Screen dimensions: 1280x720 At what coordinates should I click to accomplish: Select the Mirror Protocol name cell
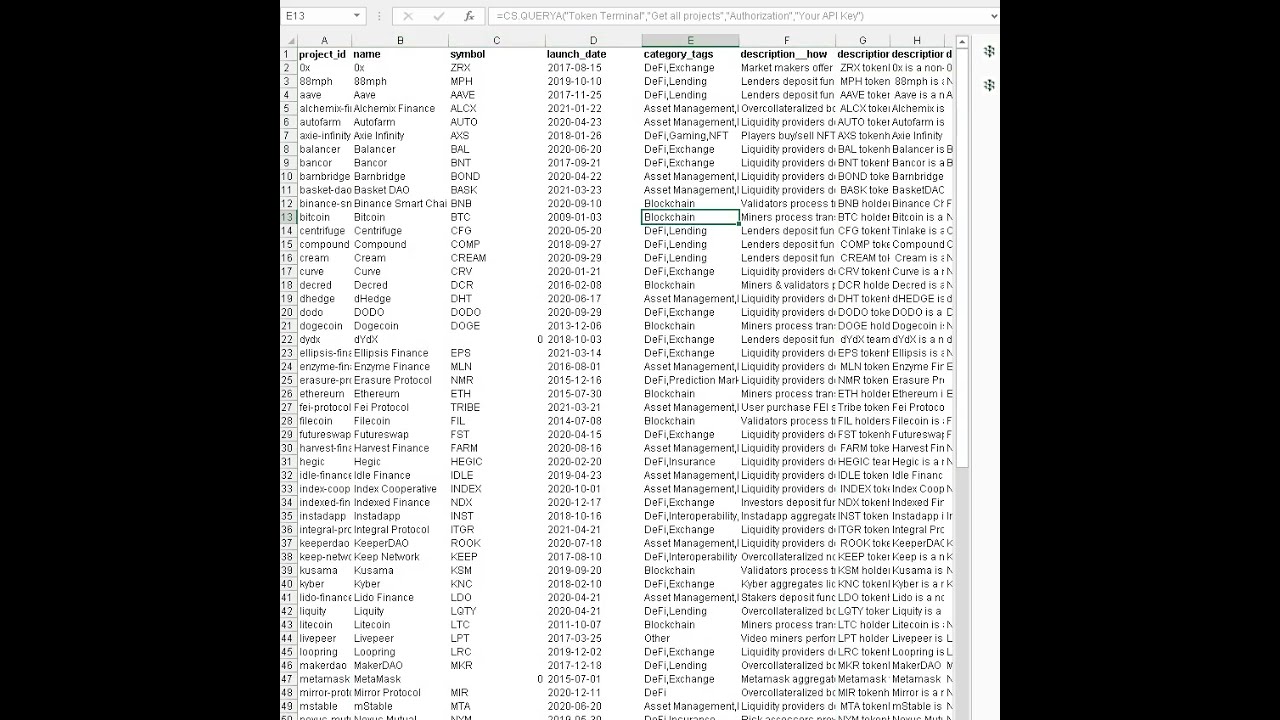[400, 692]
